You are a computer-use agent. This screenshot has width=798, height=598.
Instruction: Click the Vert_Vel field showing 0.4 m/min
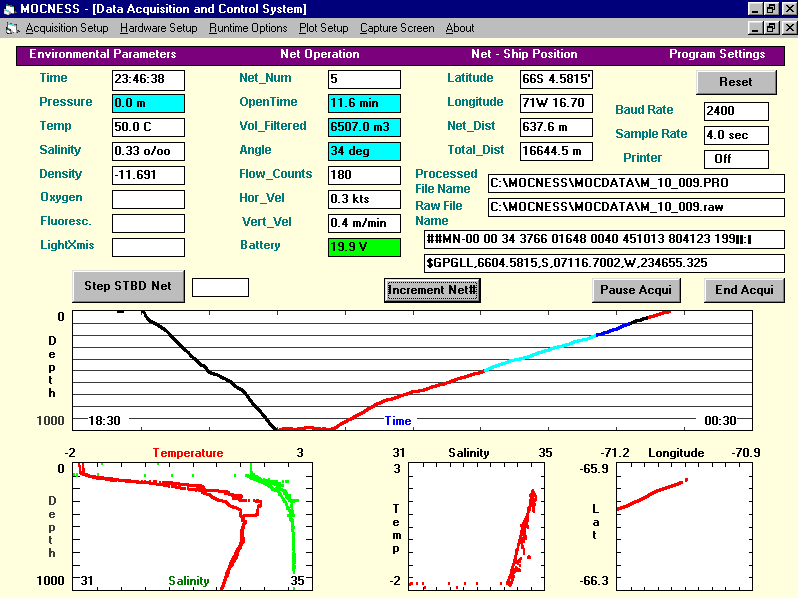click(364, 223)
